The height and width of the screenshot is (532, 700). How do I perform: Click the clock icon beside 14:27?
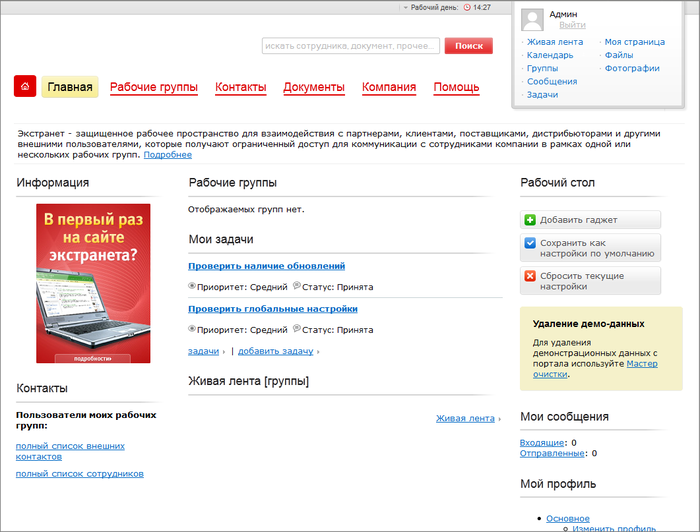467,7
